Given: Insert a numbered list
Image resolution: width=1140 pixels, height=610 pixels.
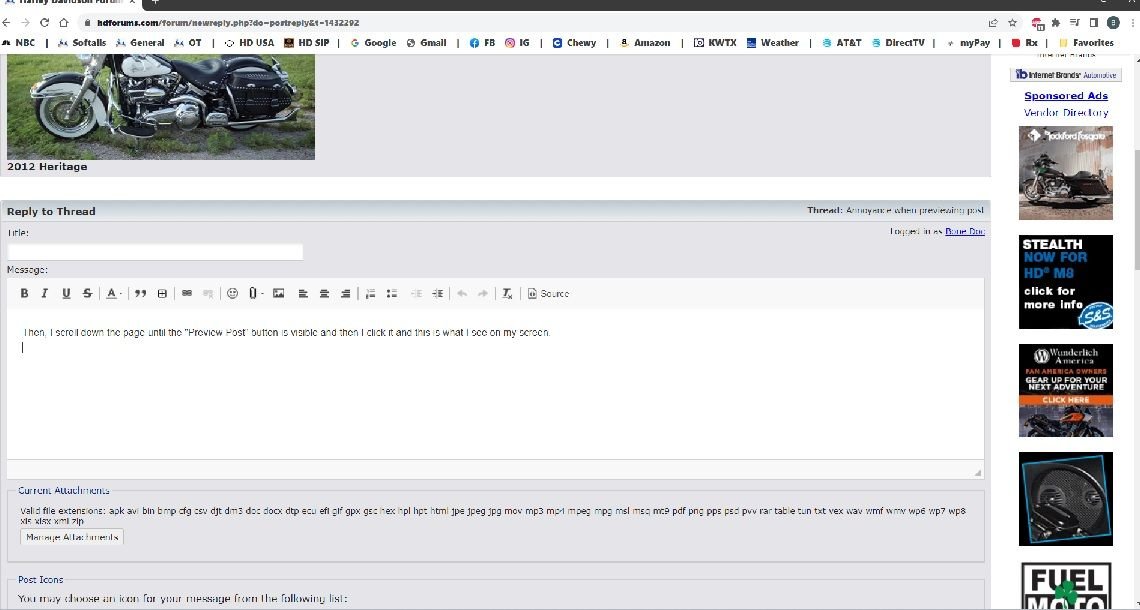Looking at the screenshot, I should coord(370,293).
